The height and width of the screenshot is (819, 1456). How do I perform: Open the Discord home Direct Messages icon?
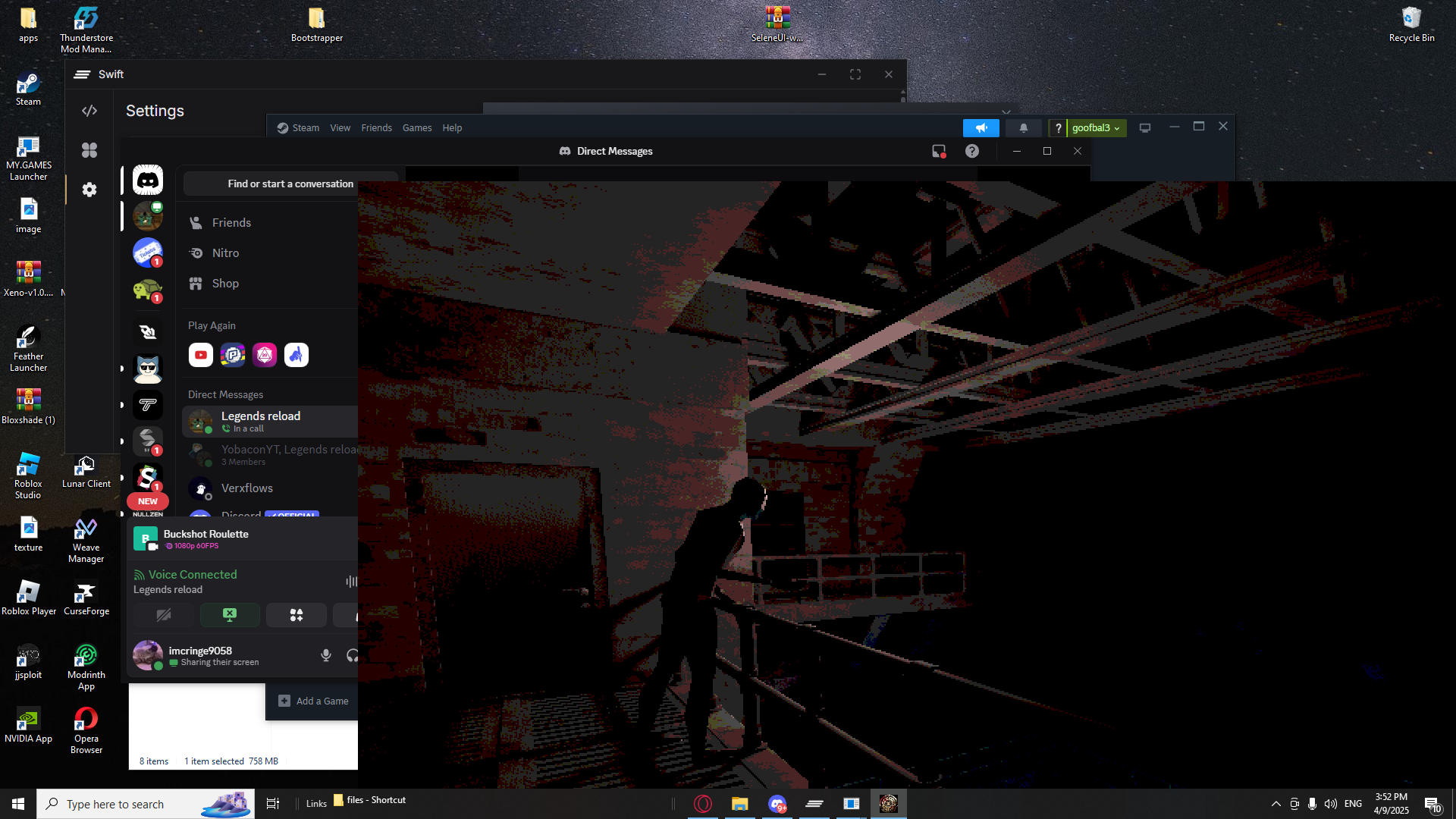[x=148, y=180]
